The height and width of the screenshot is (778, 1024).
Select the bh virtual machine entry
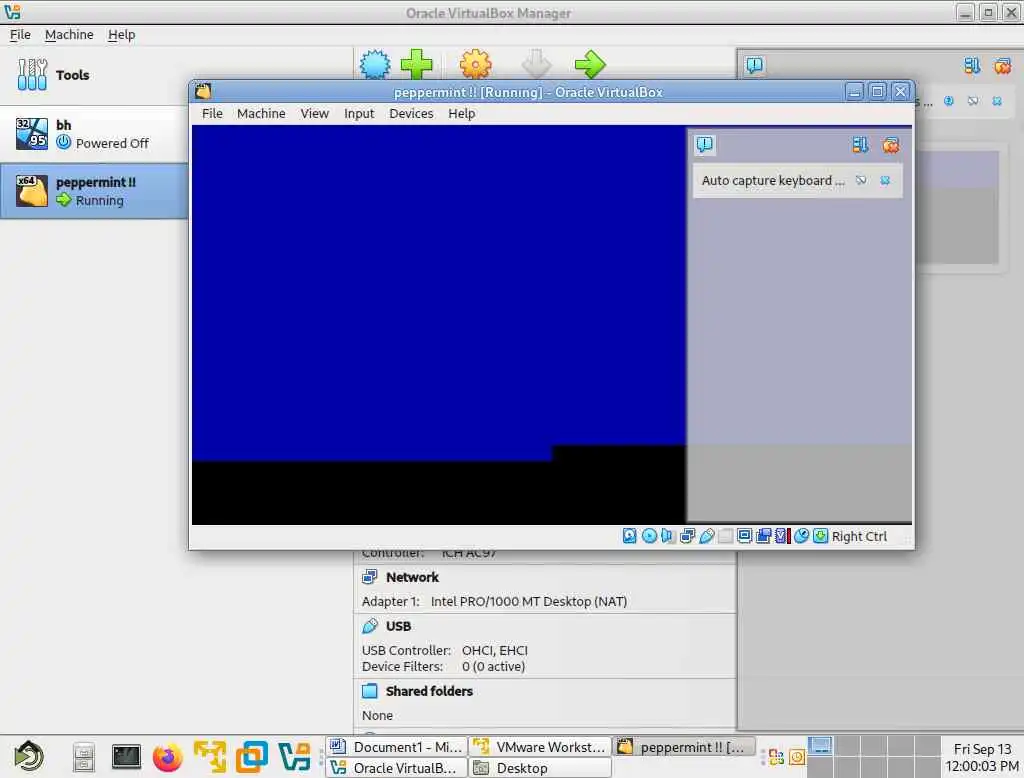(94, 134)
